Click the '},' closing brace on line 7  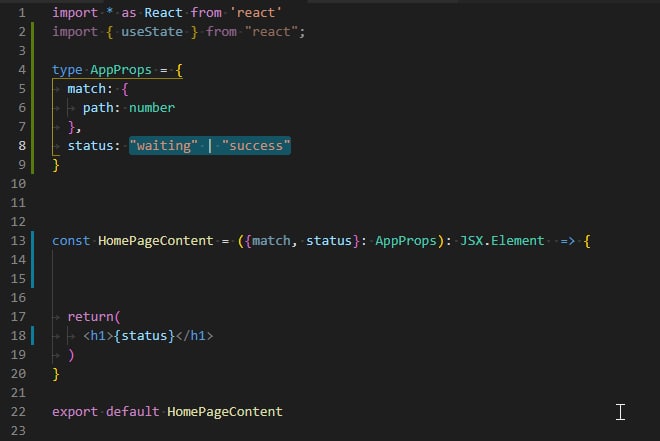click(x=74, y=127)
